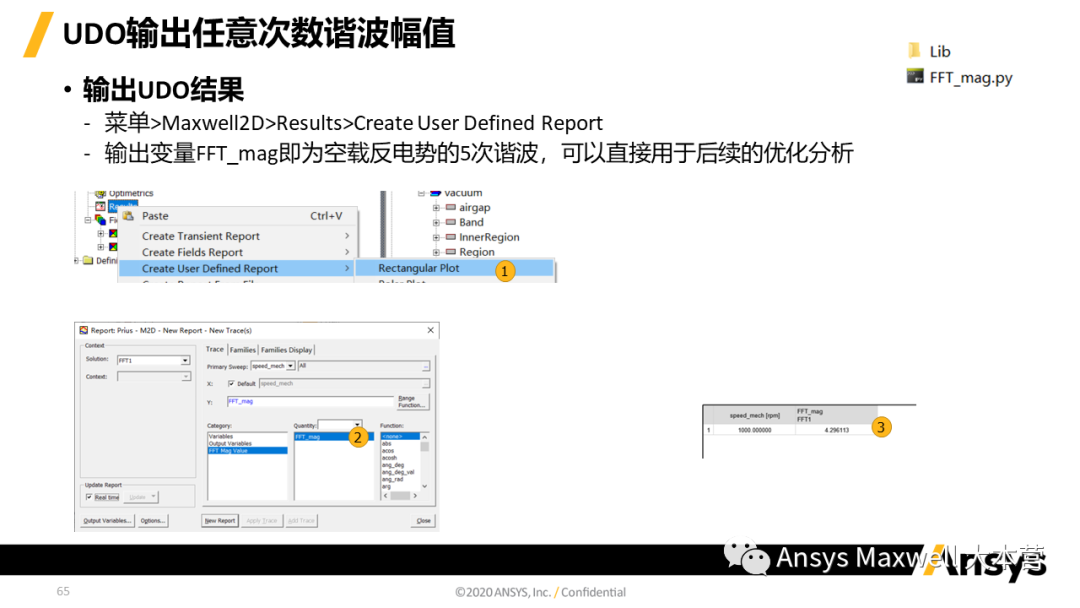
Task: Click the airgap object icon
Action: coord(450,207)
